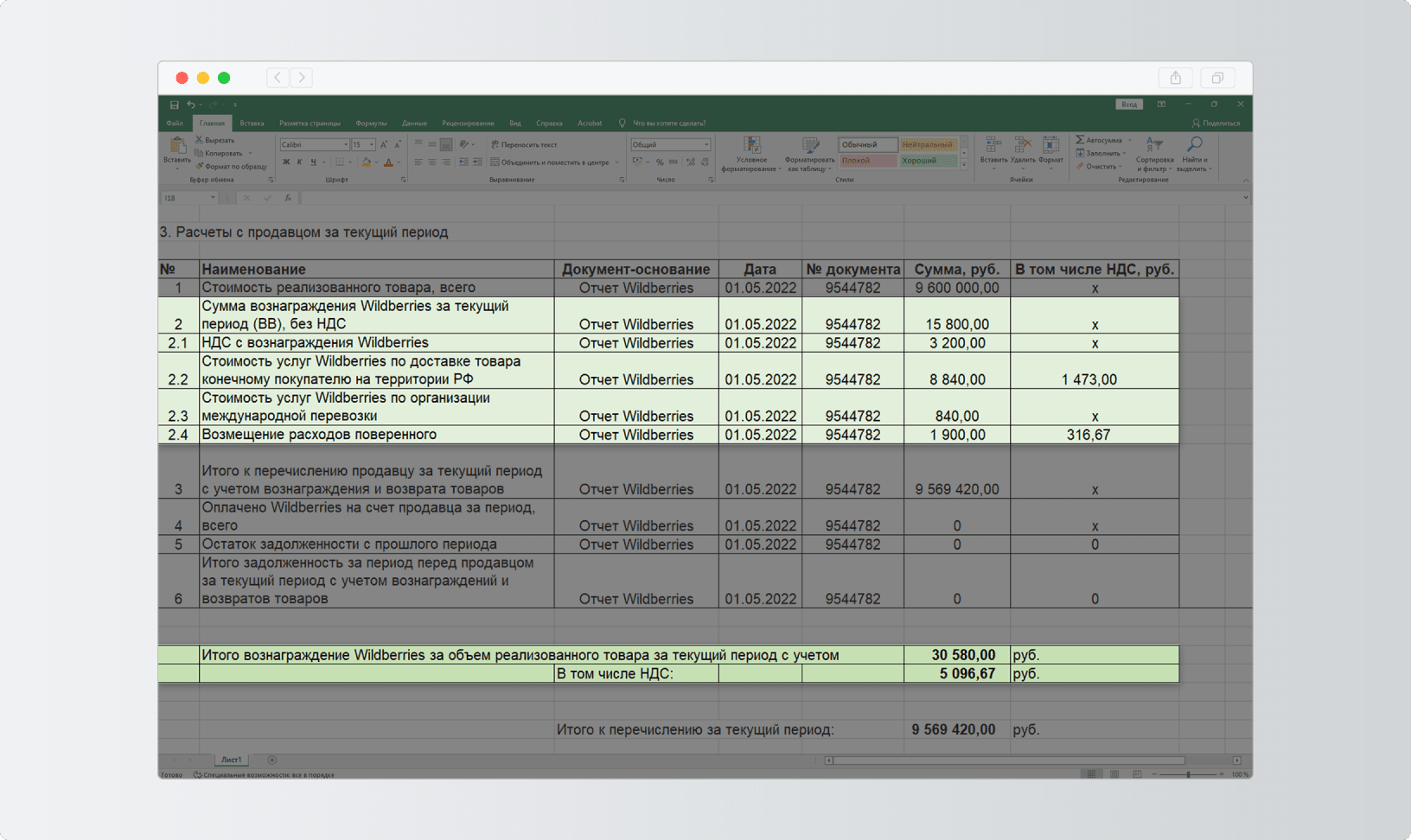Click the Вход sign-in button
Image resolution: width=1411 pixels, height=840 pixels.
(x=1129, y=105)
